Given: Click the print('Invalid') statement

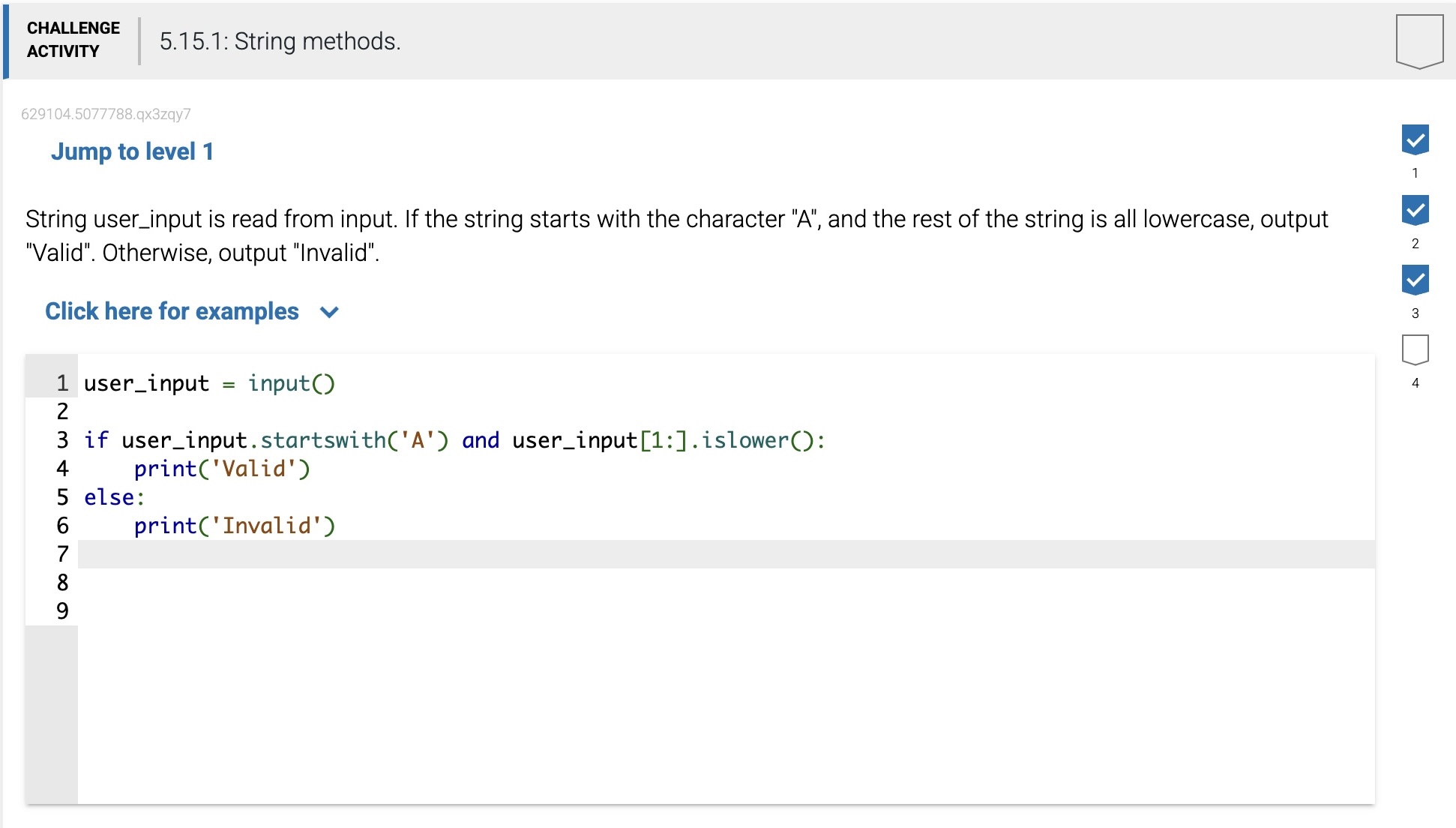Looking at the screenshot, I should 234,526.
